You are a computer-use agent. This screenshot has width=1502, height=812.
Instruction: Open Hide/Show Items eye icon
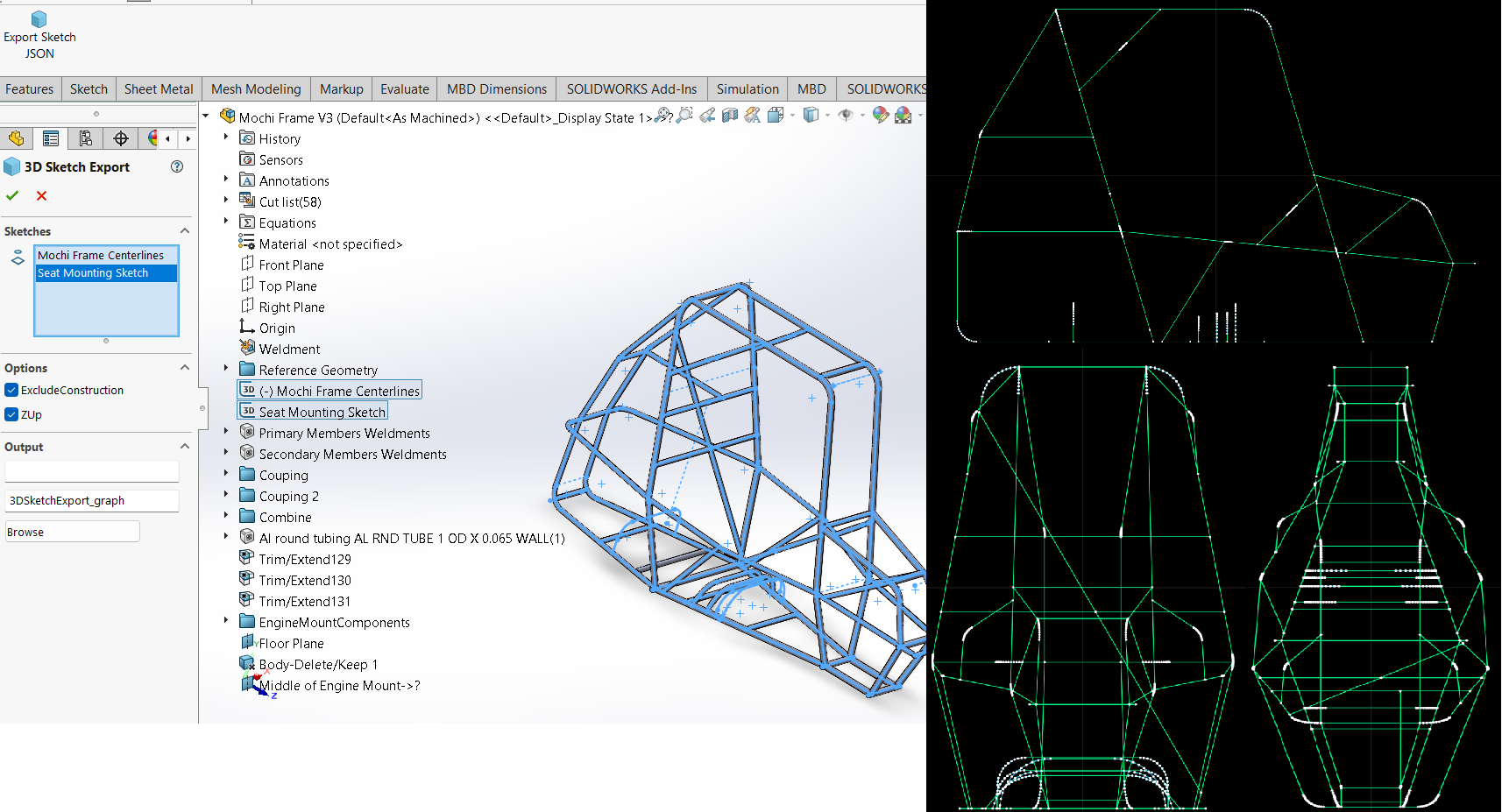(x=847, y=115)
